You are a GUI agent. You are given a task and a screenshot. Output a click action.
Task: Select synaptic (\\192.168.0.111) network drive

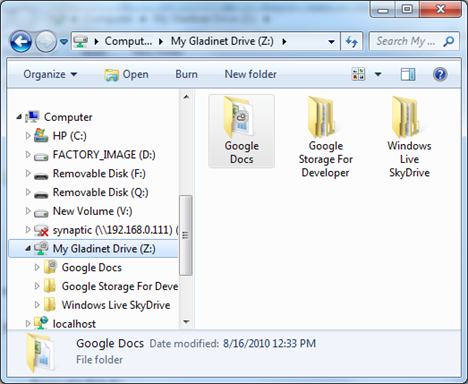tap(115, 230)
